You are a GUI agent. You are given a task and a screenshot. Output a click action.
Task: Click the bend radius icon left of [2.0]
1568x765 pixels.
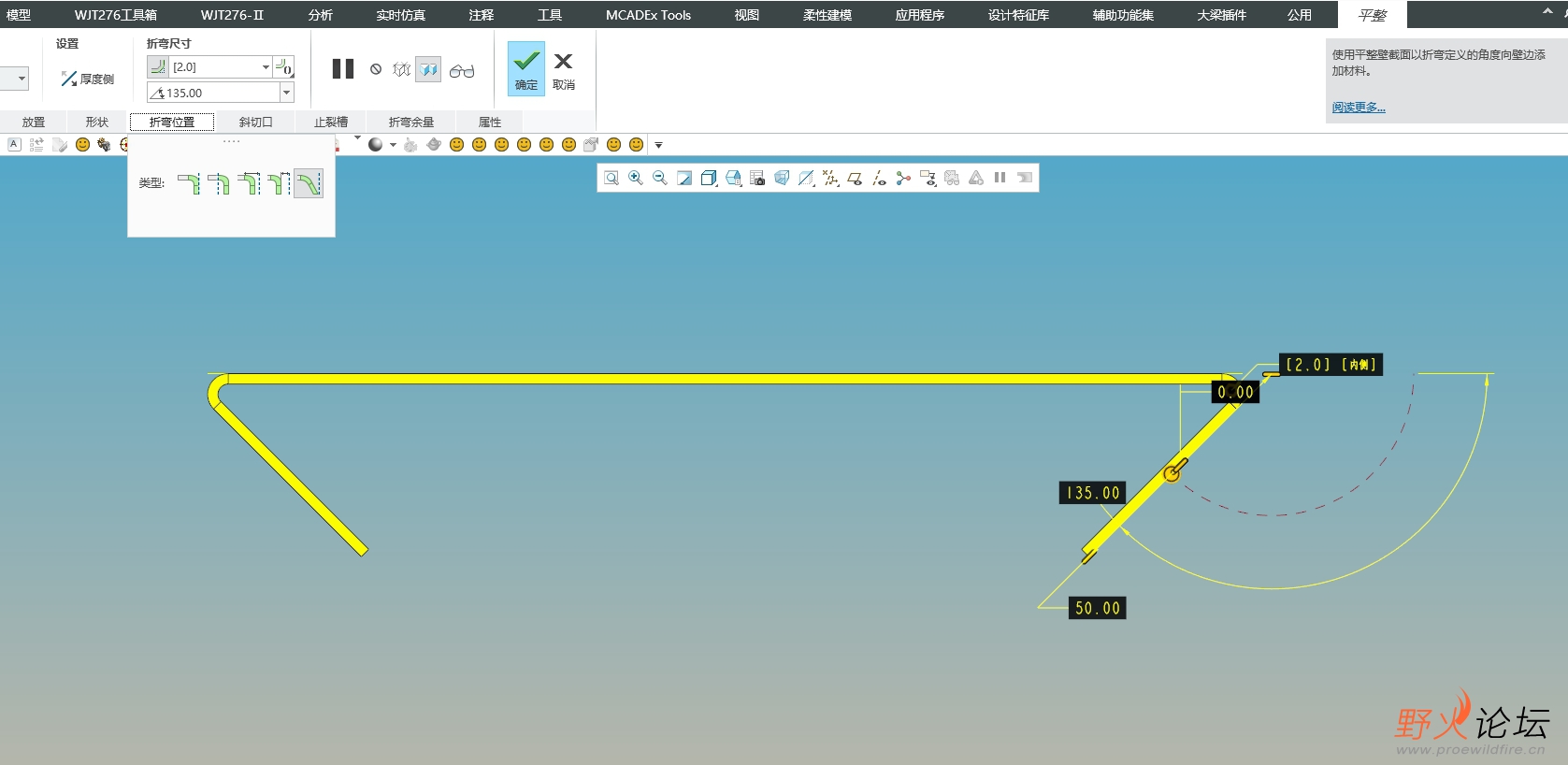pos(157,66)
